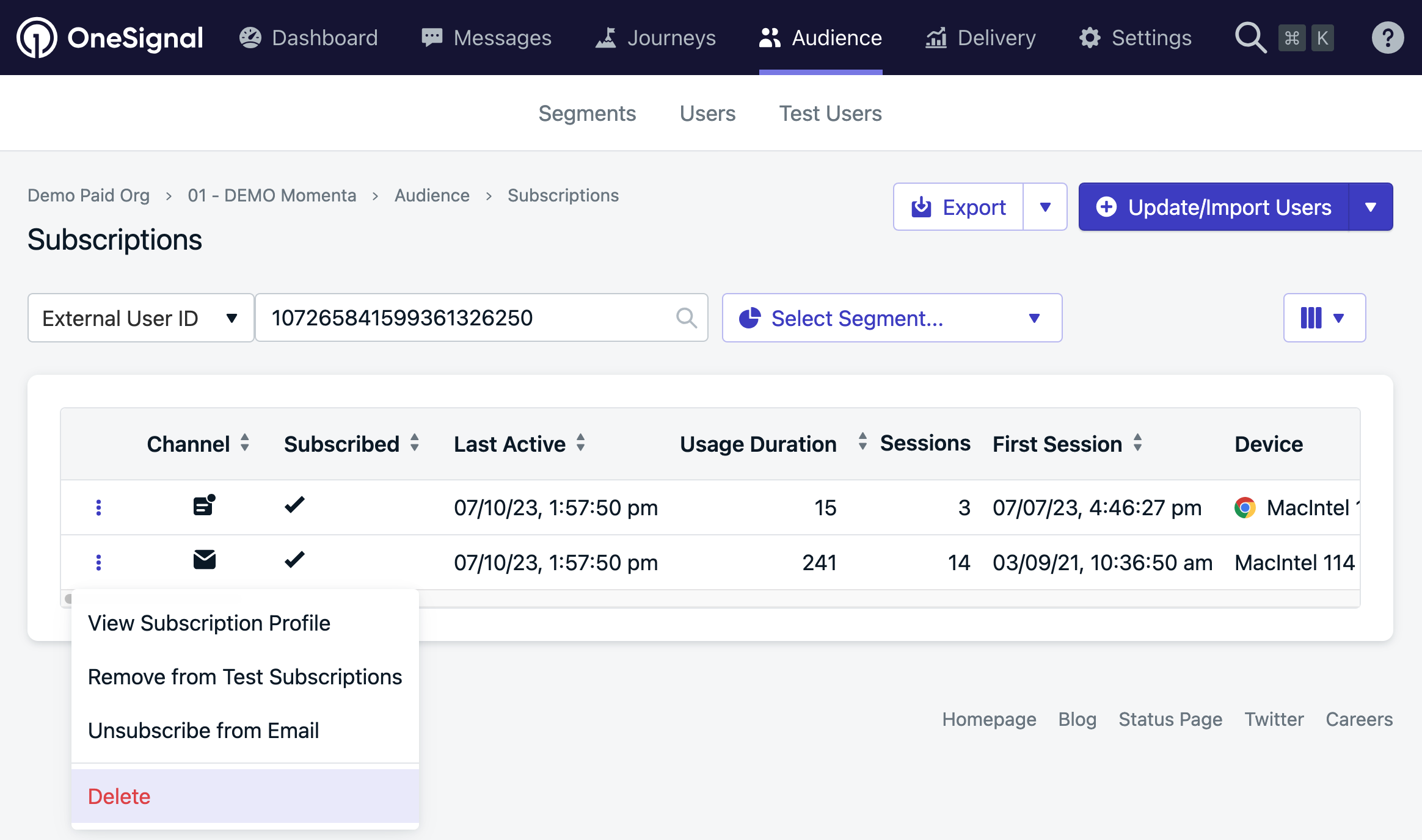Viewport: 1422px width, 840px height.
Task: Click the table's horizontal scrollbar handle
Action: point(69,599)
